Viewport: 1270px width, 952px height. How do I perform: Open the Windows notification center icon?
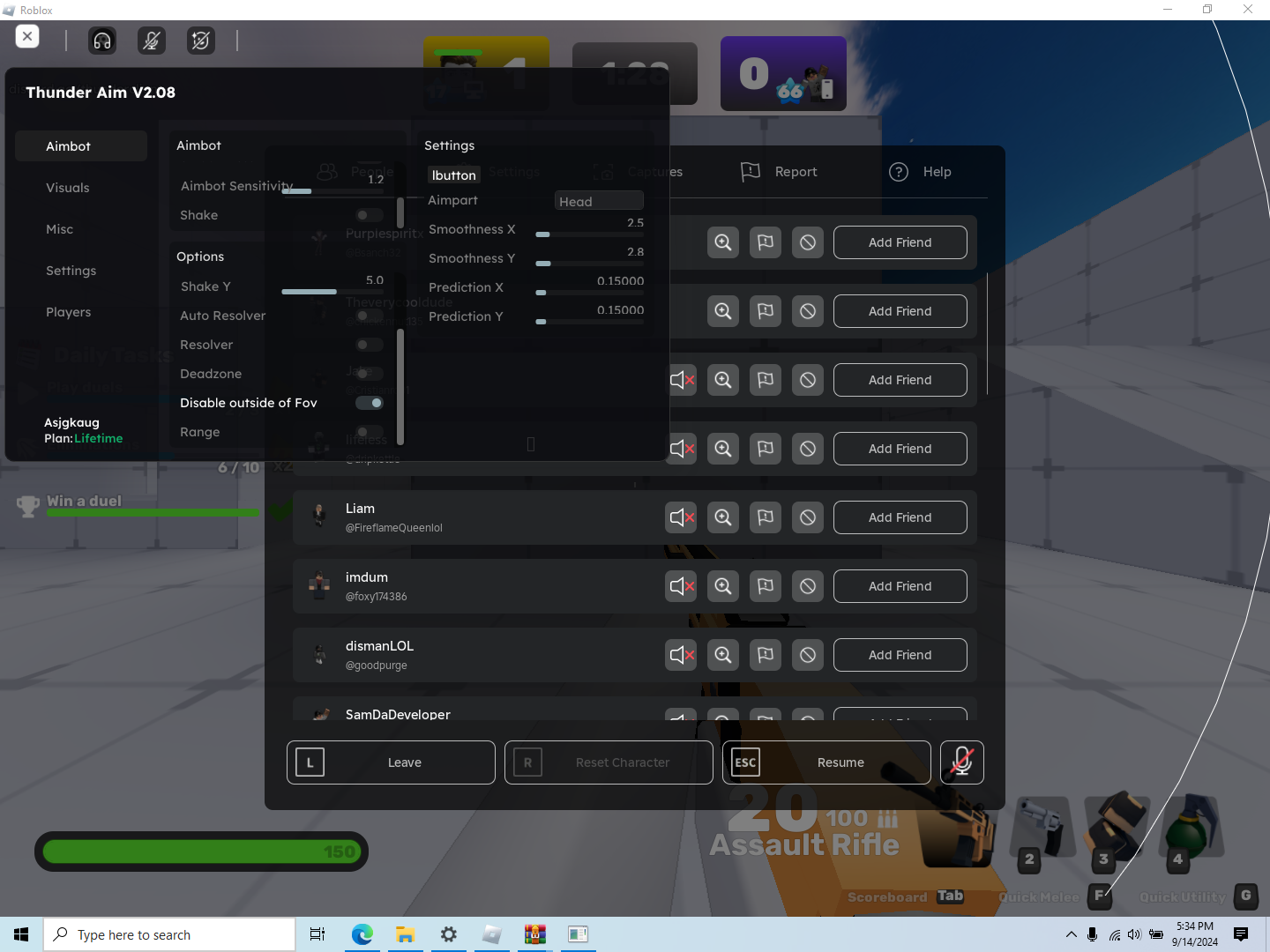coord(1241,934)
